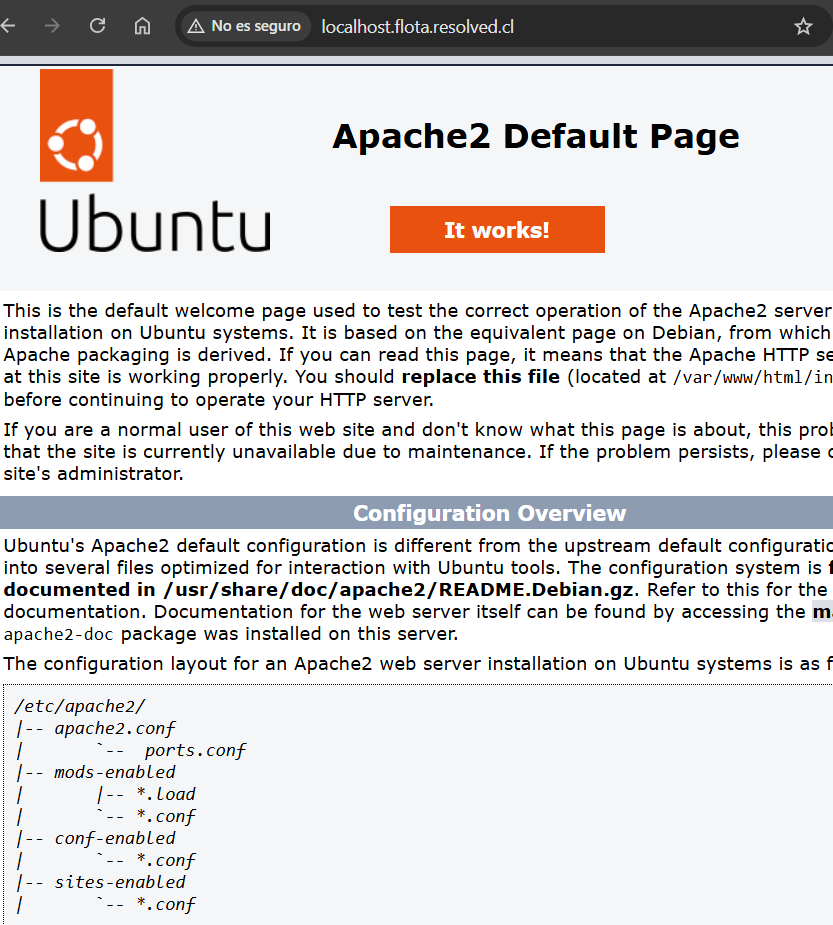Screen dimensions: 833x925
Task: Click the 'apache2-doc' package name
Action: point(58,634)
